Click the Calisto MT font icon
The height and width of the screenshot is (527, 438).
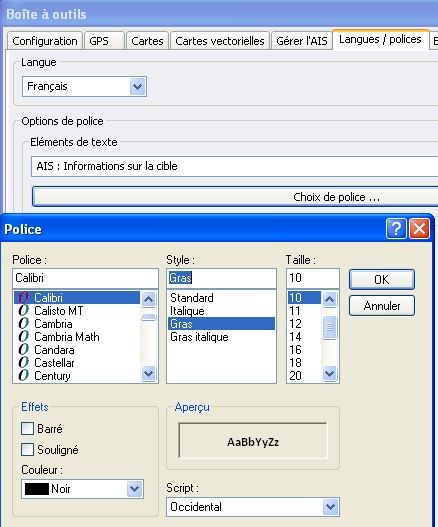[x=24, y=311]
